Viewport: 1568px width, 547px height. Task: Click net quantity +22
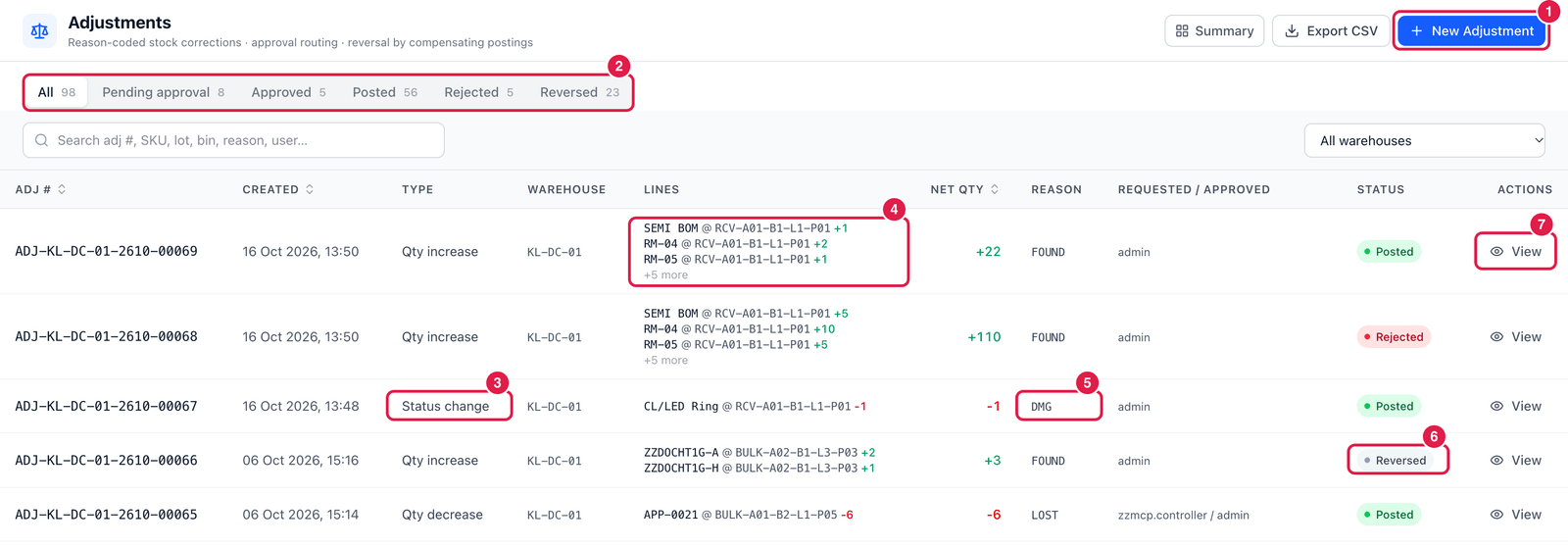(x=988, y=252)
